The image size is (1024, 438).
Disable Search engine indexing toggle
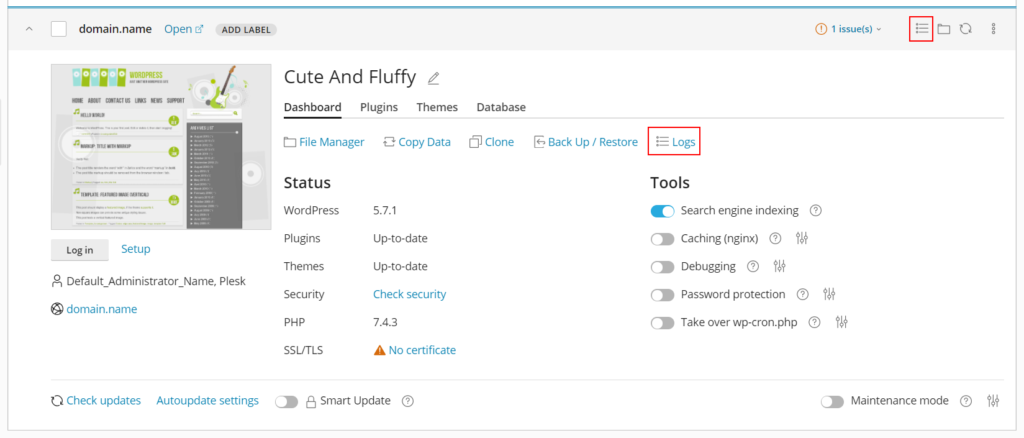click(662, 211)
